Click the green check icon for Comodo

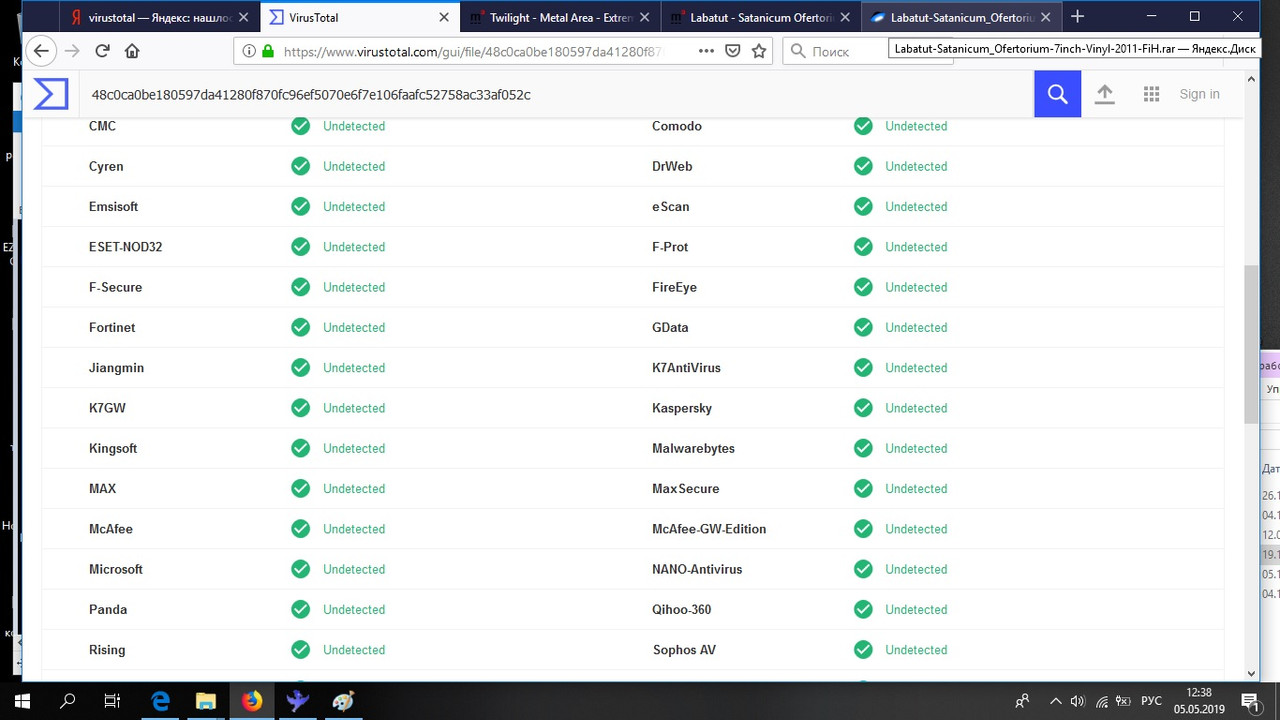863,126
